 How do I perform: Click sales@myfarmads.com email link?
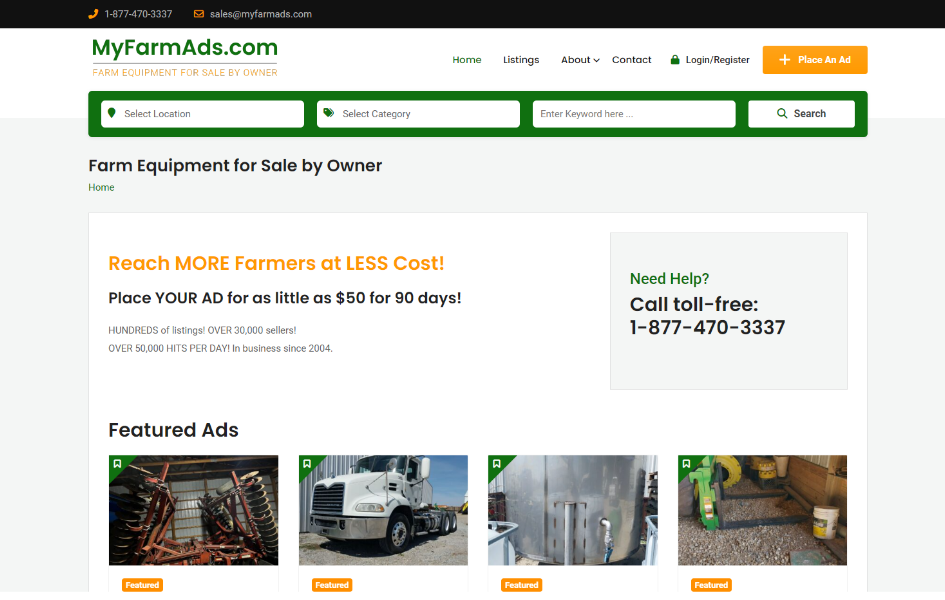point(261,14)
